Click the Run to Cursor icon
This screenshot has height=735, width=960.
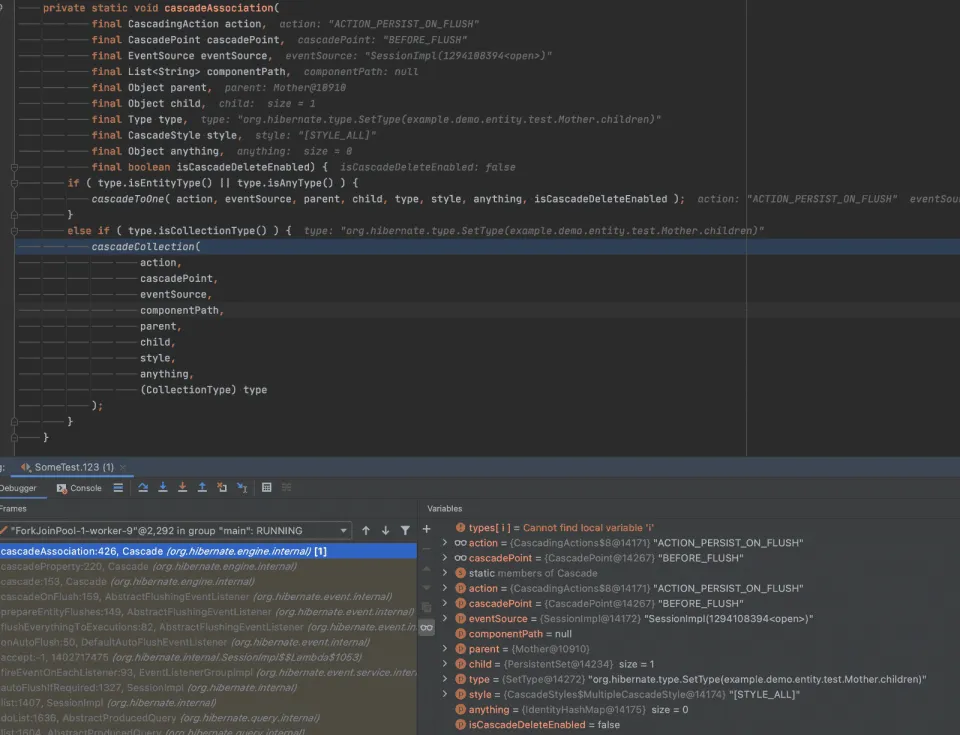tap(242, 488)
